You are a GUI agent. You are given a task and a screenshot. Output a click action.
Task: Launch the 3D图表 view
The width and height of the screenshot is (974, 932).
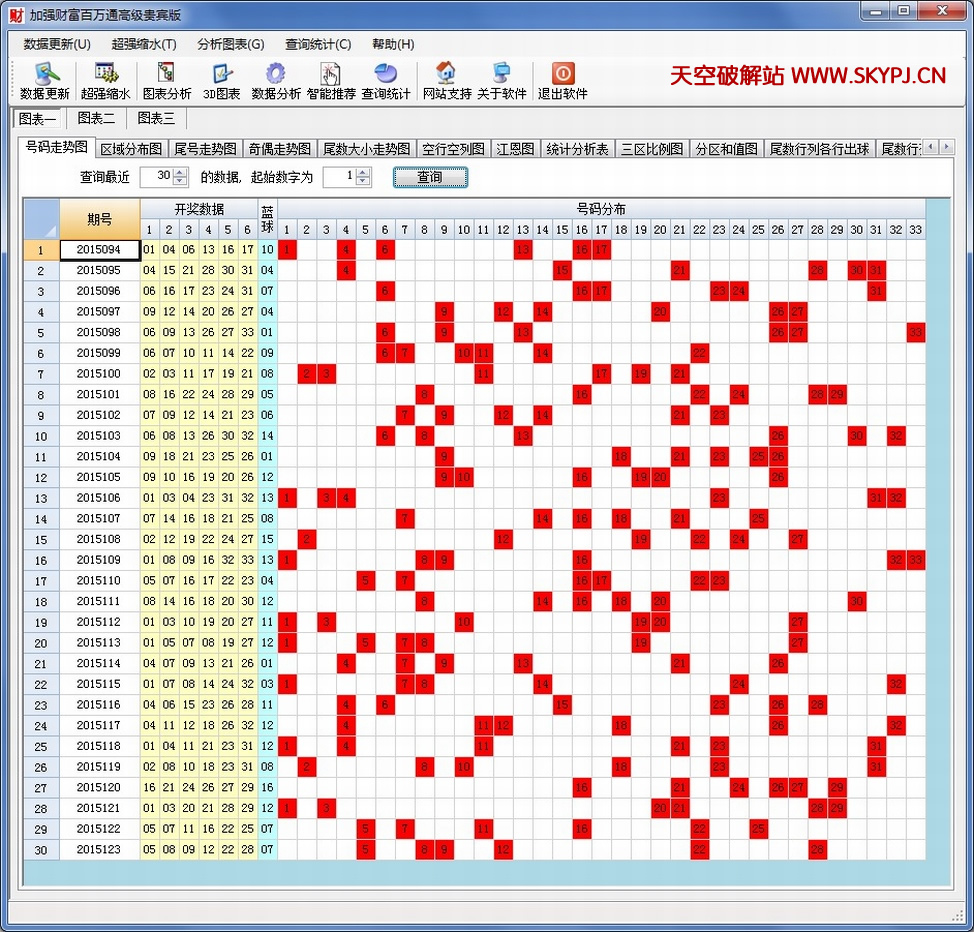(222, 81)
